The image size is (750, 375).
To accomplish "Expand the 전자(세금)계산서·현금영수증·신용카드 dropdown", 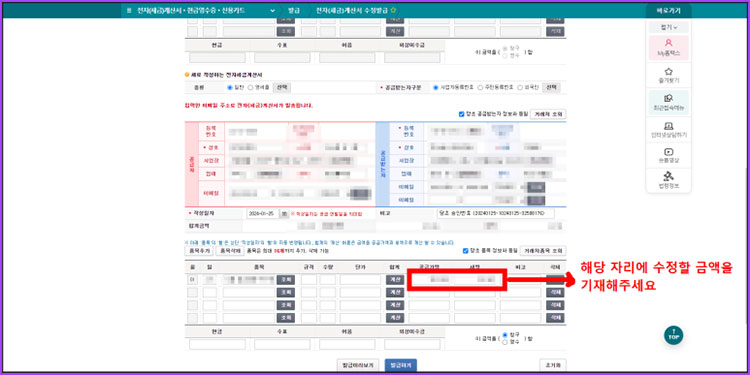I will tap(273, 10).
